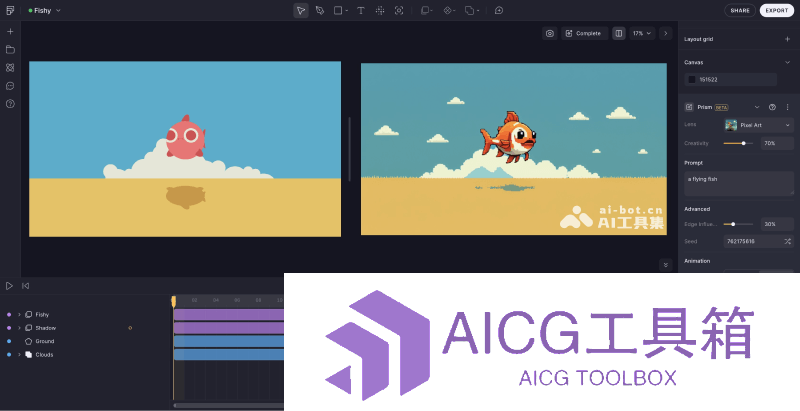Click the yellow timeline playhead marker
Screen dimensions: 800x411
tap(173, 301)
